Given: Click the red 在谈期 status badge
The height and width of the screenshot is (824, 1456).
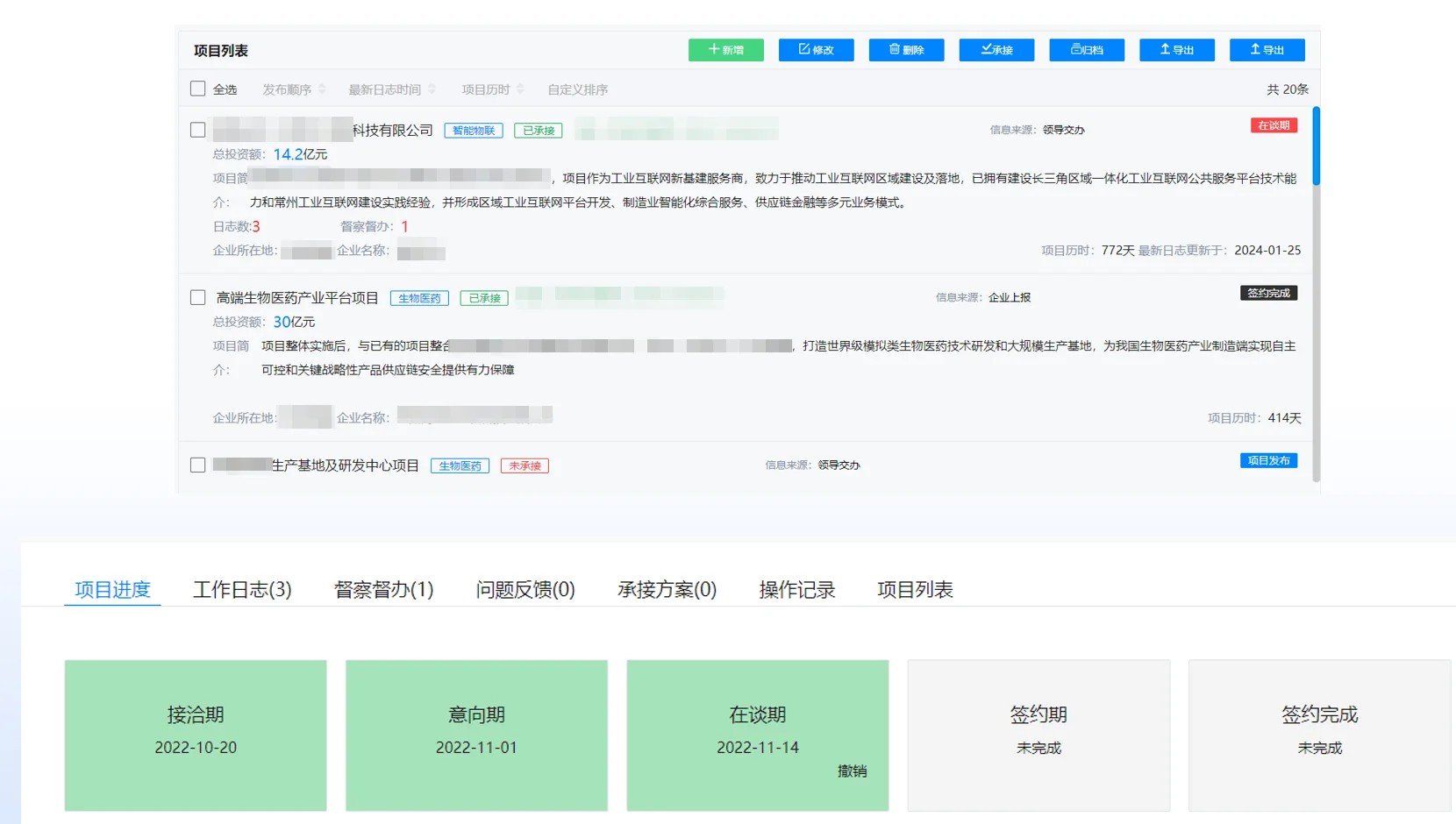Looking at the screenshot, I should click(1274, 125).
